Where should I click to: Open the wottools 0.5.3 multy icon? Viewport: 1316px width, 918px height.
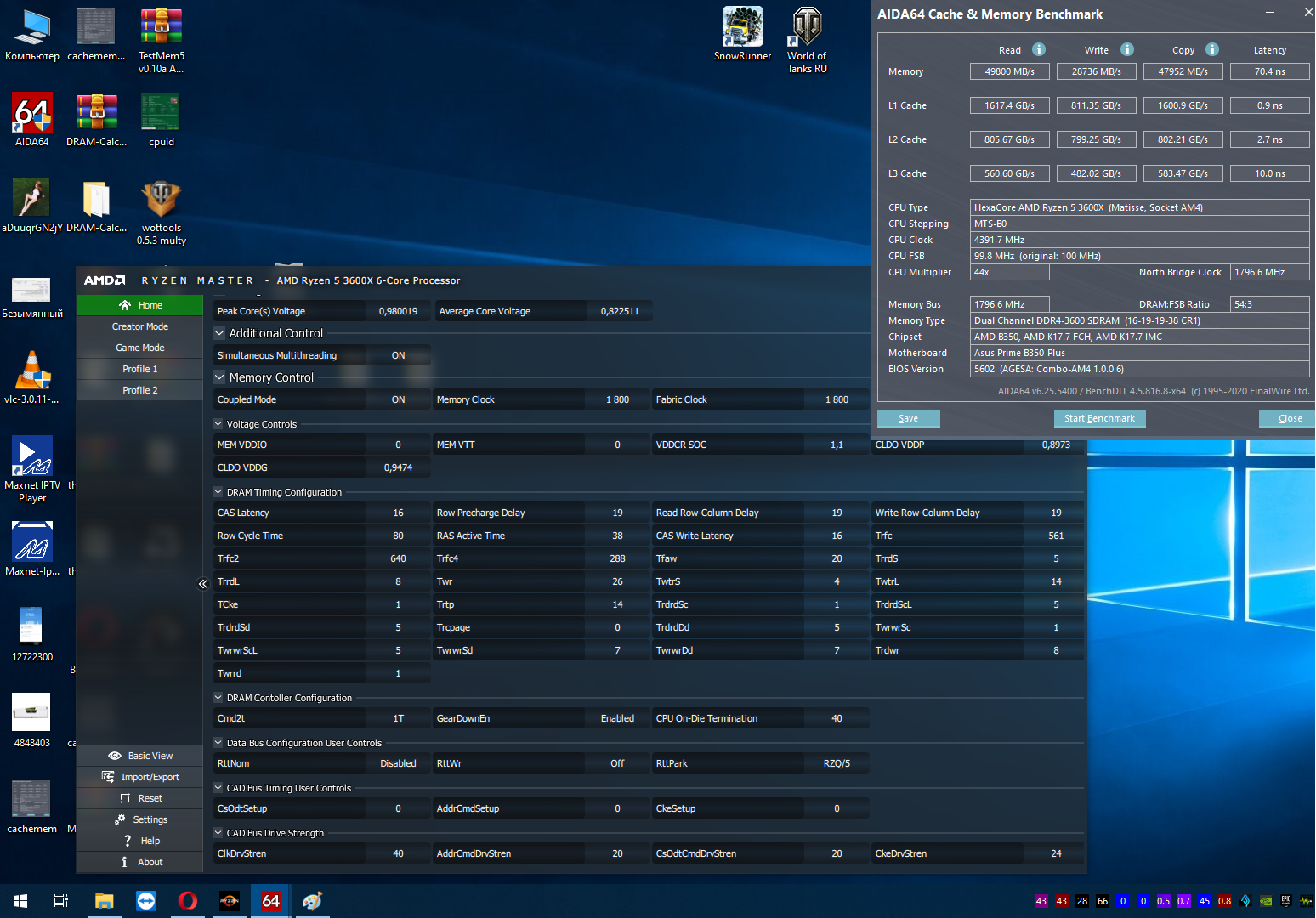tap(162, 212)
